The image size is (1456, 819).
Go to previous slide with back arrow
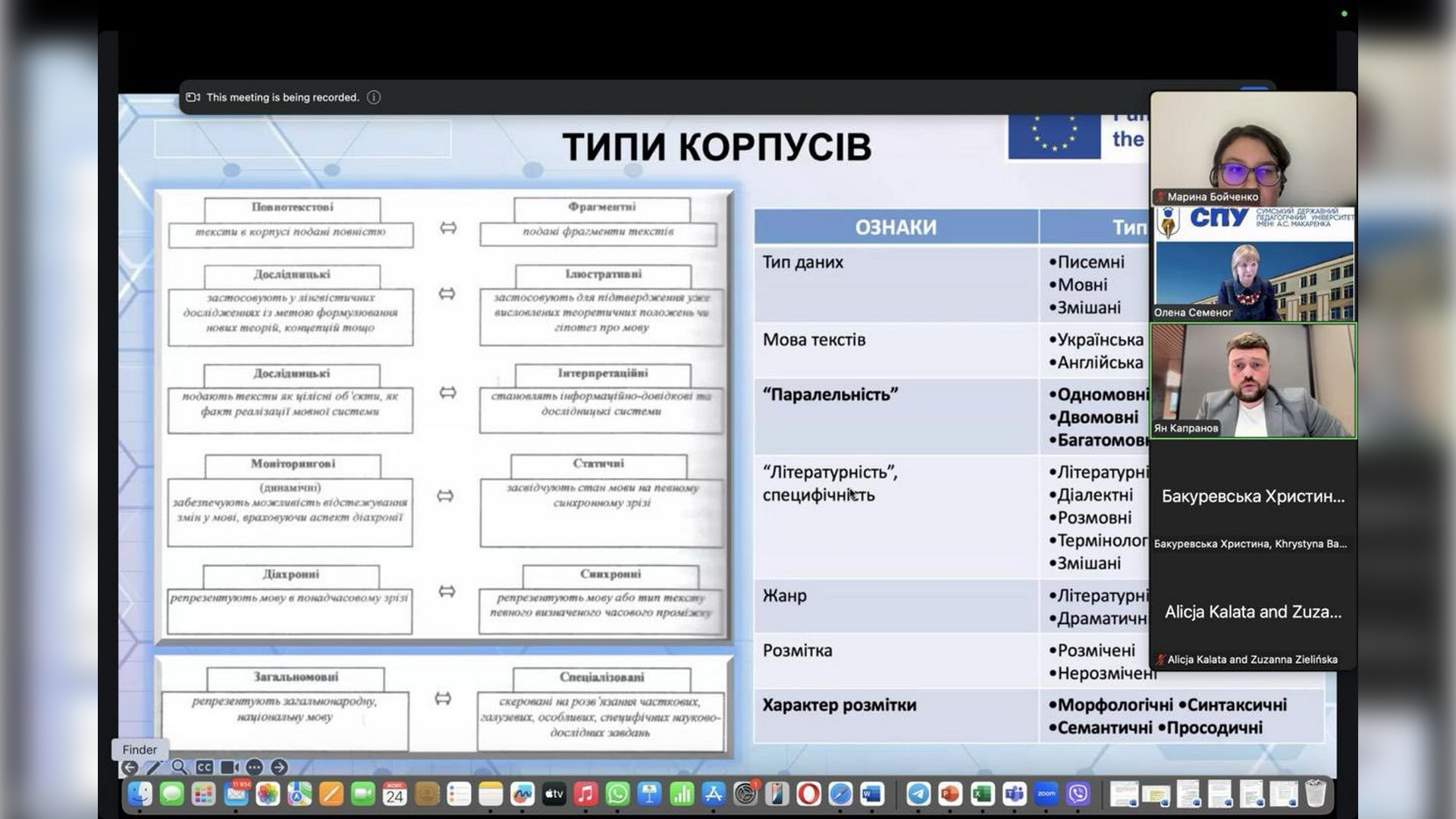coord(130,767)
